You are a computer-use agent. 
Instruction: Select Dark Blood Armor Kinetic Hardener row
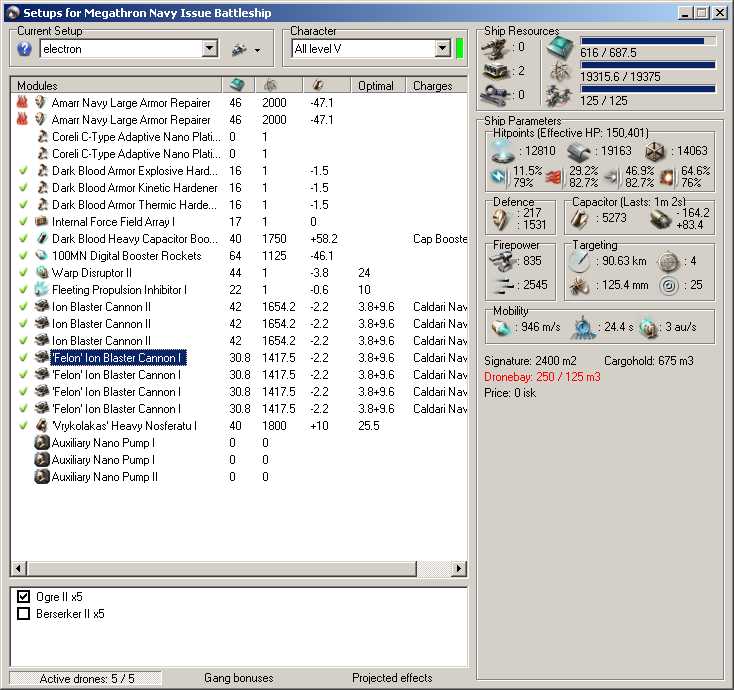pos(239,188)
